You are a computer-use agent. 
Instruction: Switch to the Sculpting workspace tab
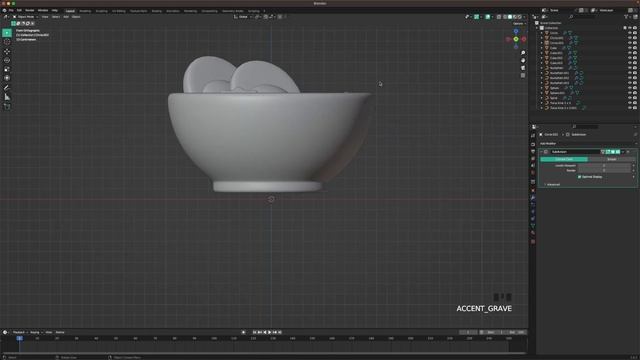[x=101, y=11]
